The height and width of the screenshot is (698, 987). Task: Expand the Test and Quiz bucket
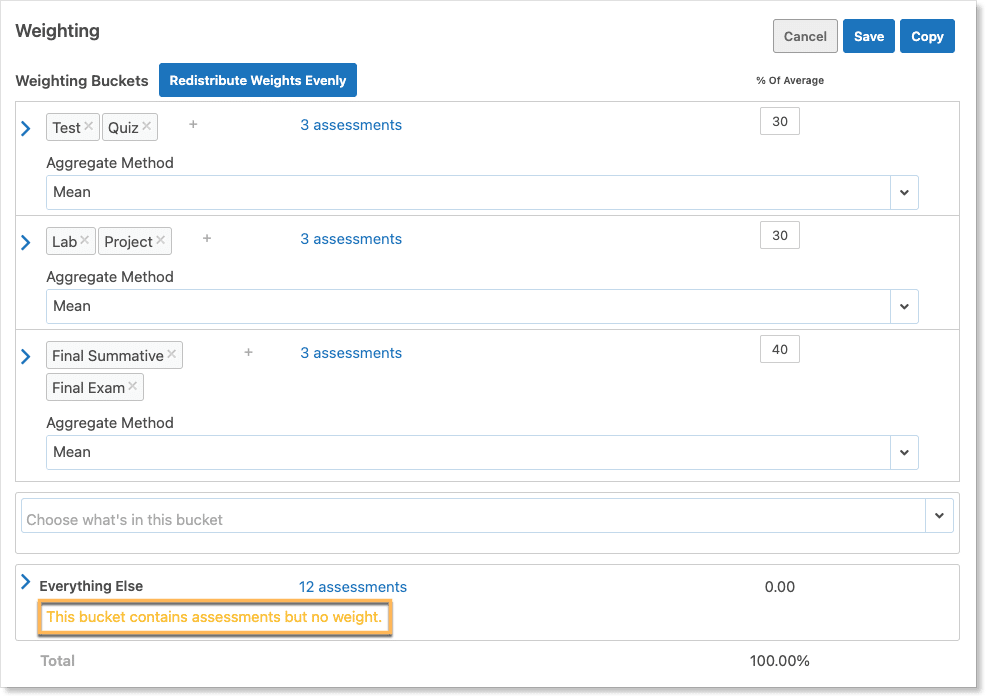tap(26, 128)
